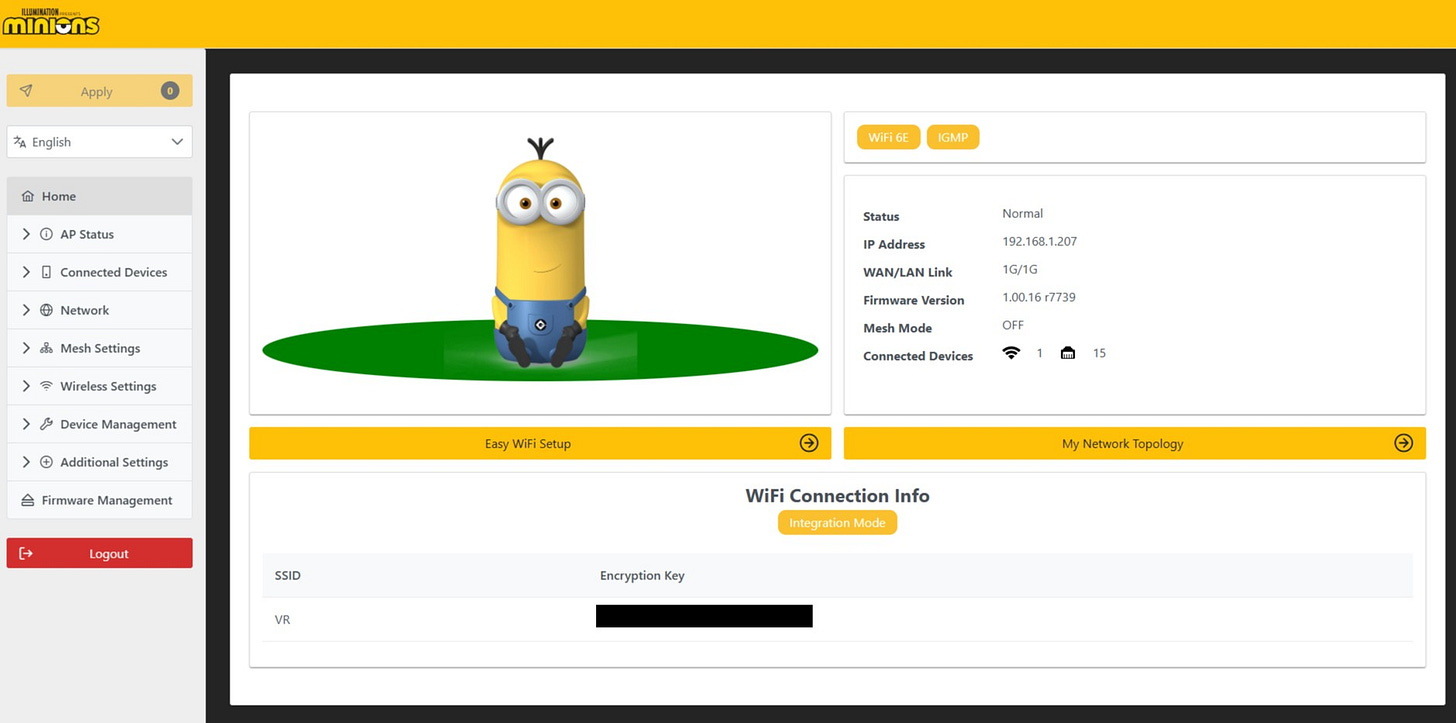1456x723 pixels.
Task: Click the My Network Topology arrow icon
Action: (1404, 443)
